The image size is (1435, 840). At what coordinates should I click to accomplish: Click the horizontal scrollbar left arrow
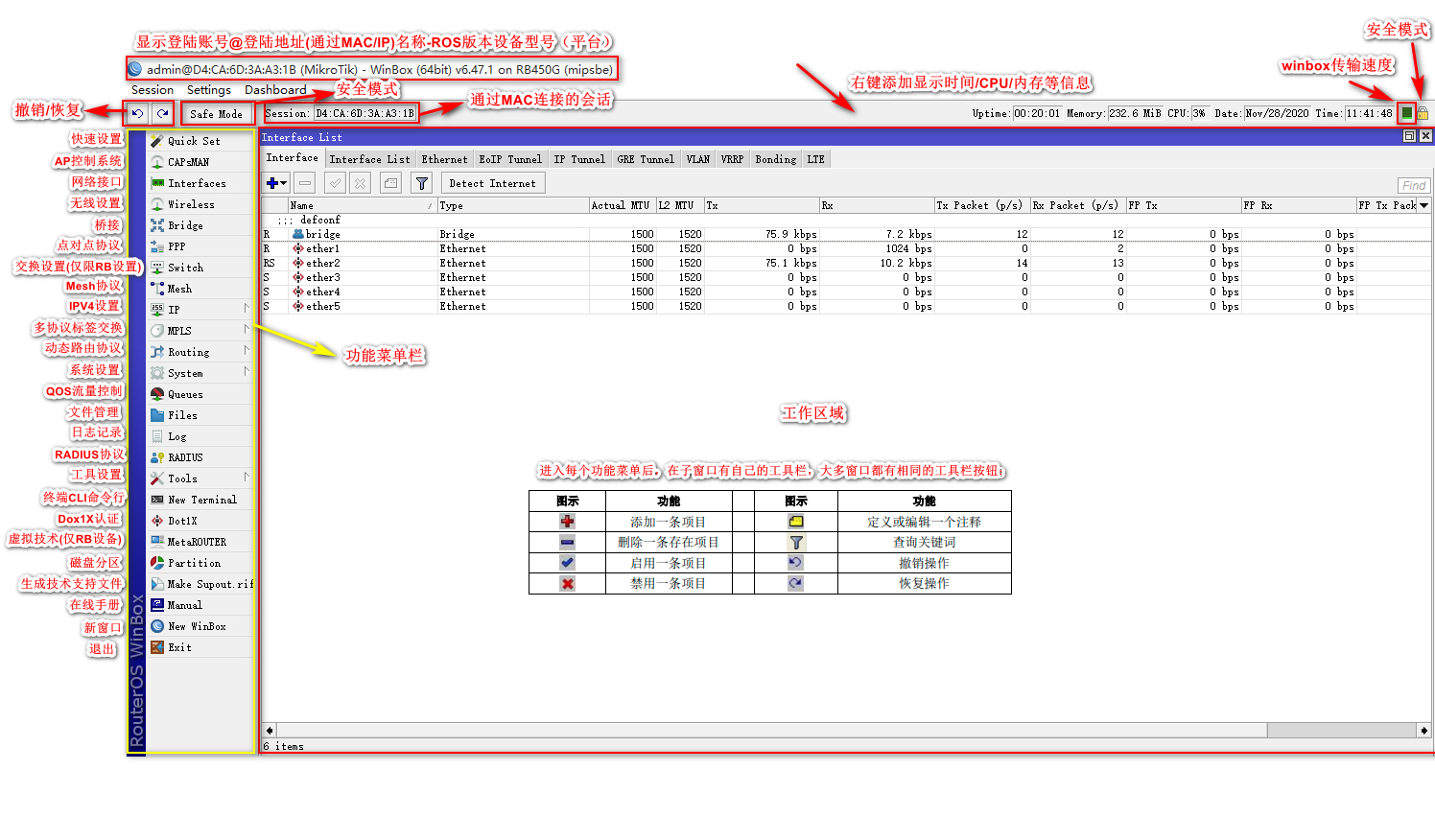coord(270,730)
